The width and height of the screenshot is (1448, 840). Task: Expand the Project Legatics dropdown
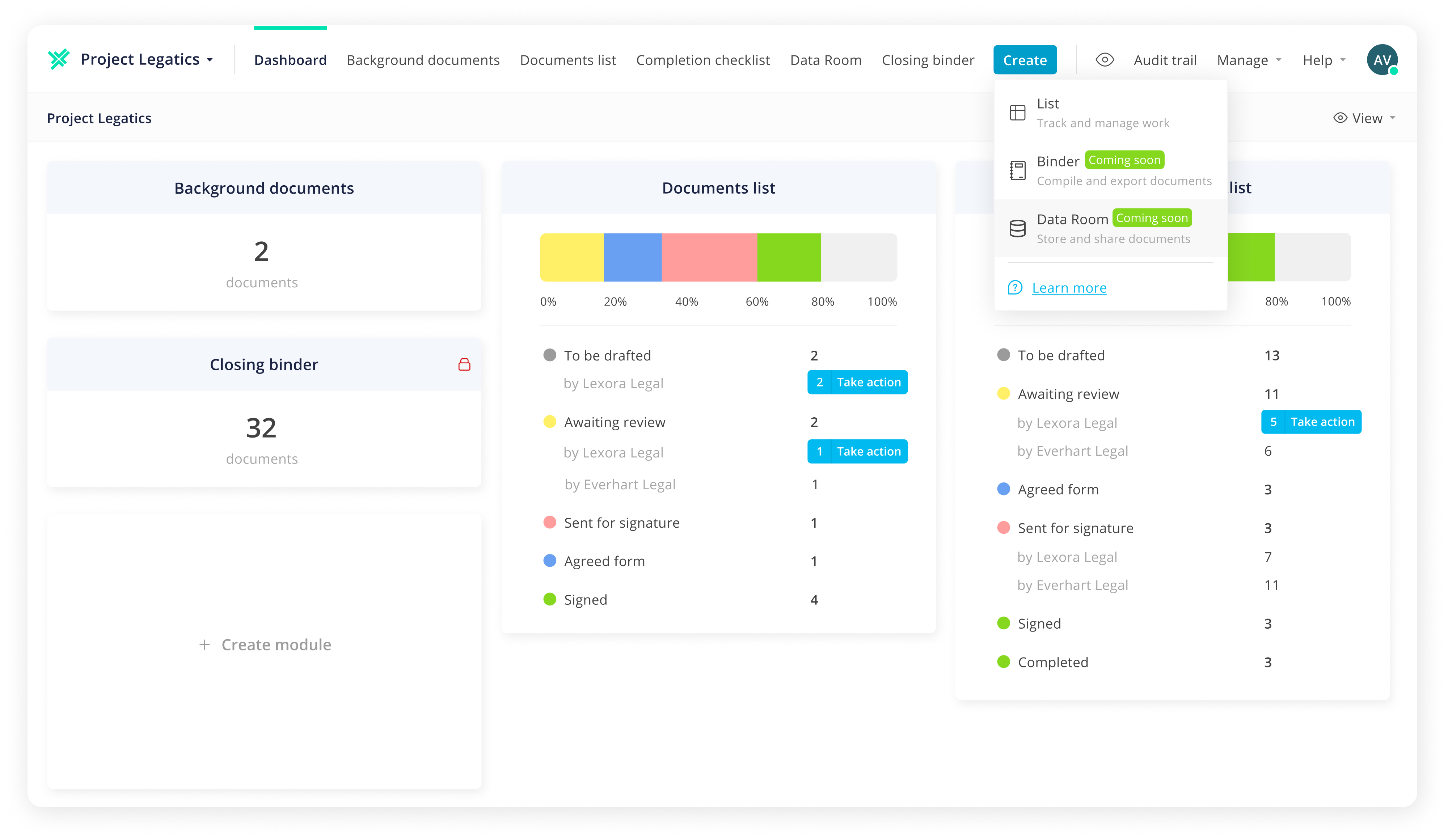[x=147, y=60]
